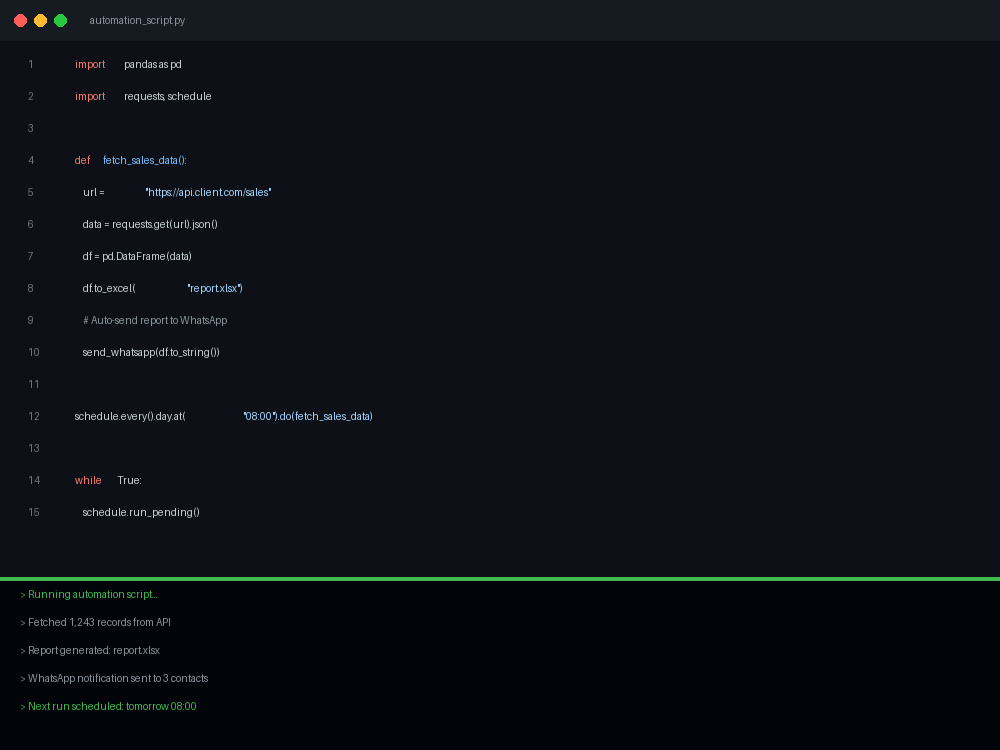Click the green maximize window button

tap(61, 20)
